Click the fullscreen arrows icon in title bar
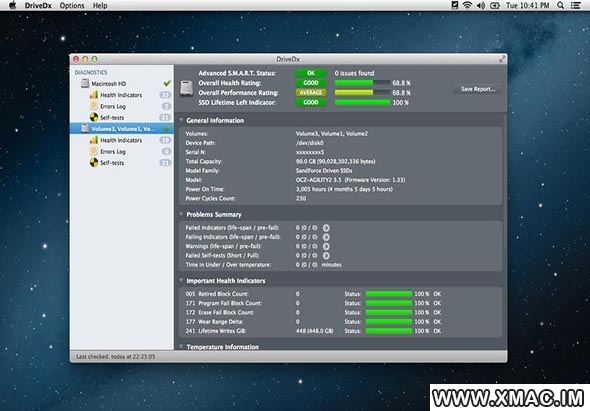Image resolution: width=590 pixels, height=411 pixels. pyautogui.click(x=502, y=59)
